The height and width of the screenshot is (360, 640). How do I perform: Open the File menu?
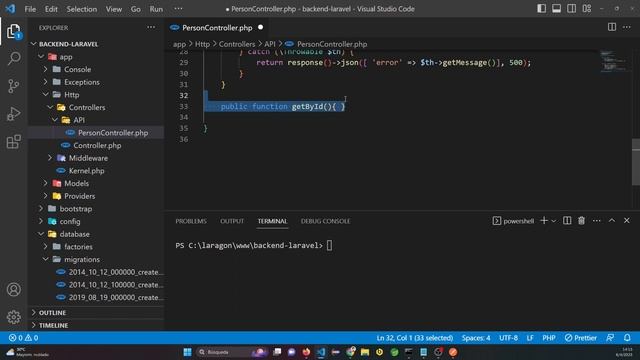click(30, 9)
